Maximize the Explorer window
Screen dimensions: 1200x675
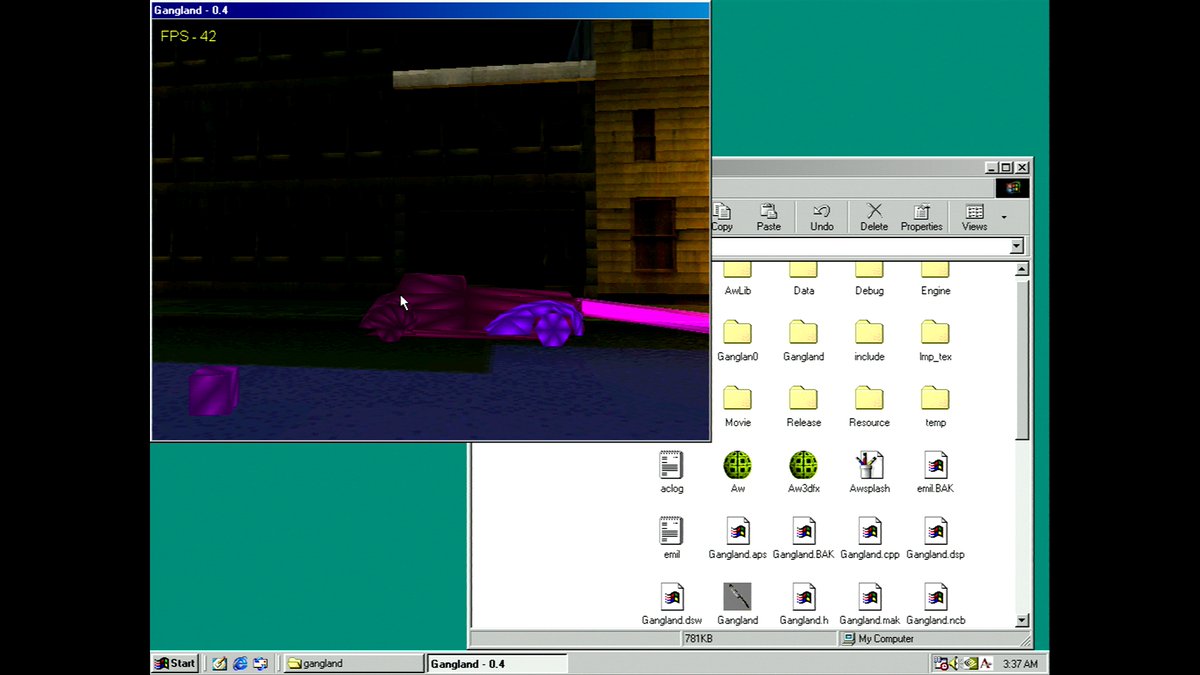tap(1006, 168)
